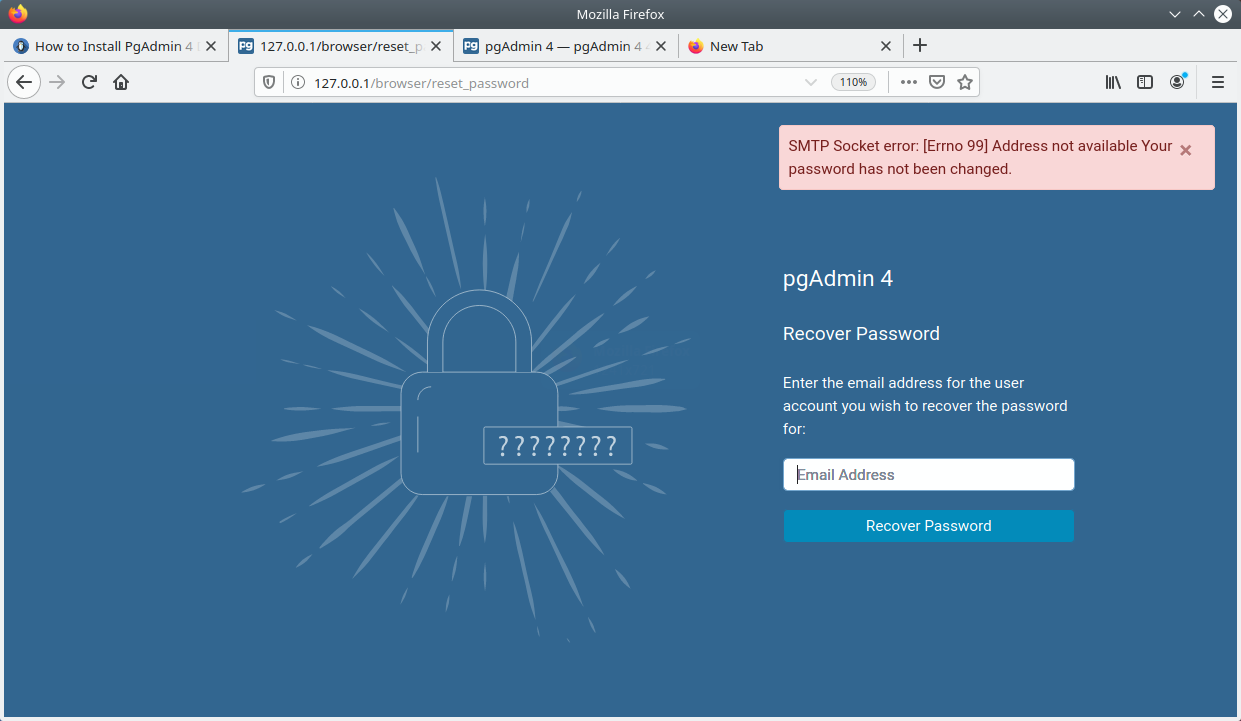Expand the address bar history dropdown
1241x721 pixels.
tap(811, 82)
